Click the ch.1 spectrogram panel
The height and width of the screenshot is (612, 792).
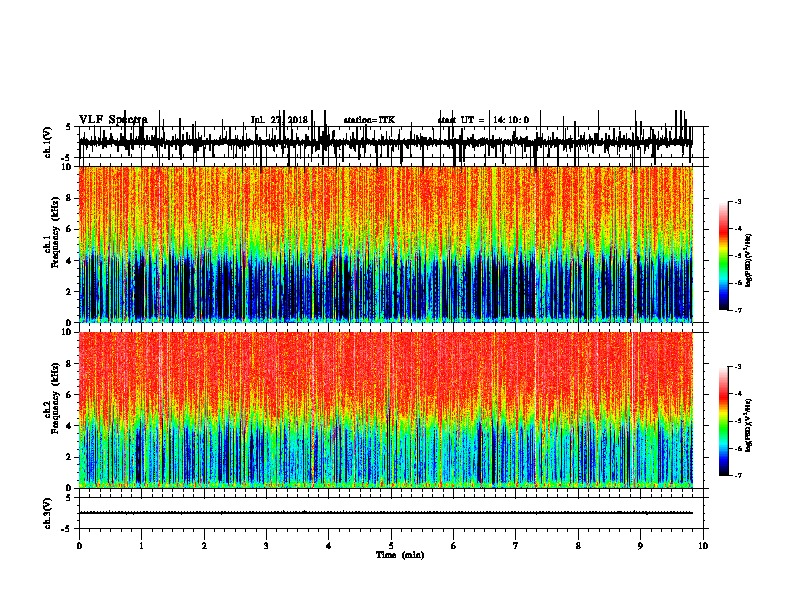(x=386, y=244)
